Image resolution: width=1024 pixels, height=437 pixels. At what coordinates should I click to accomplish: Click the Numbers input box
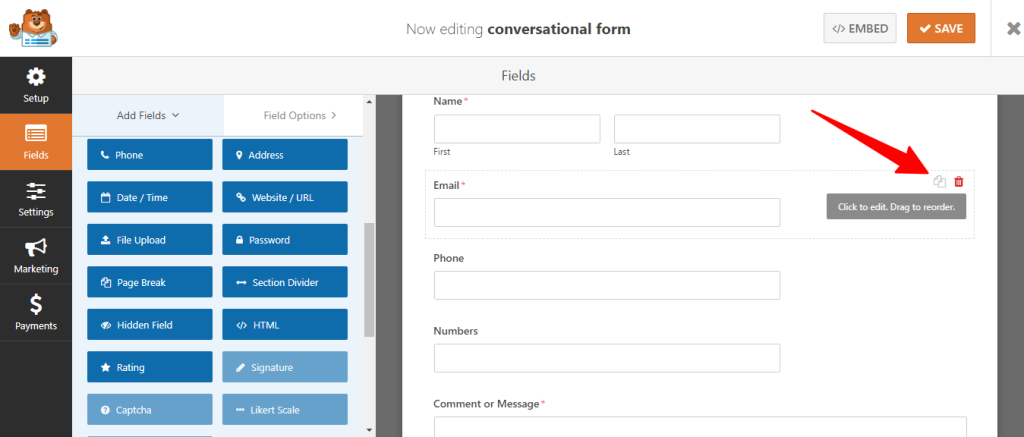pos(607,358)
